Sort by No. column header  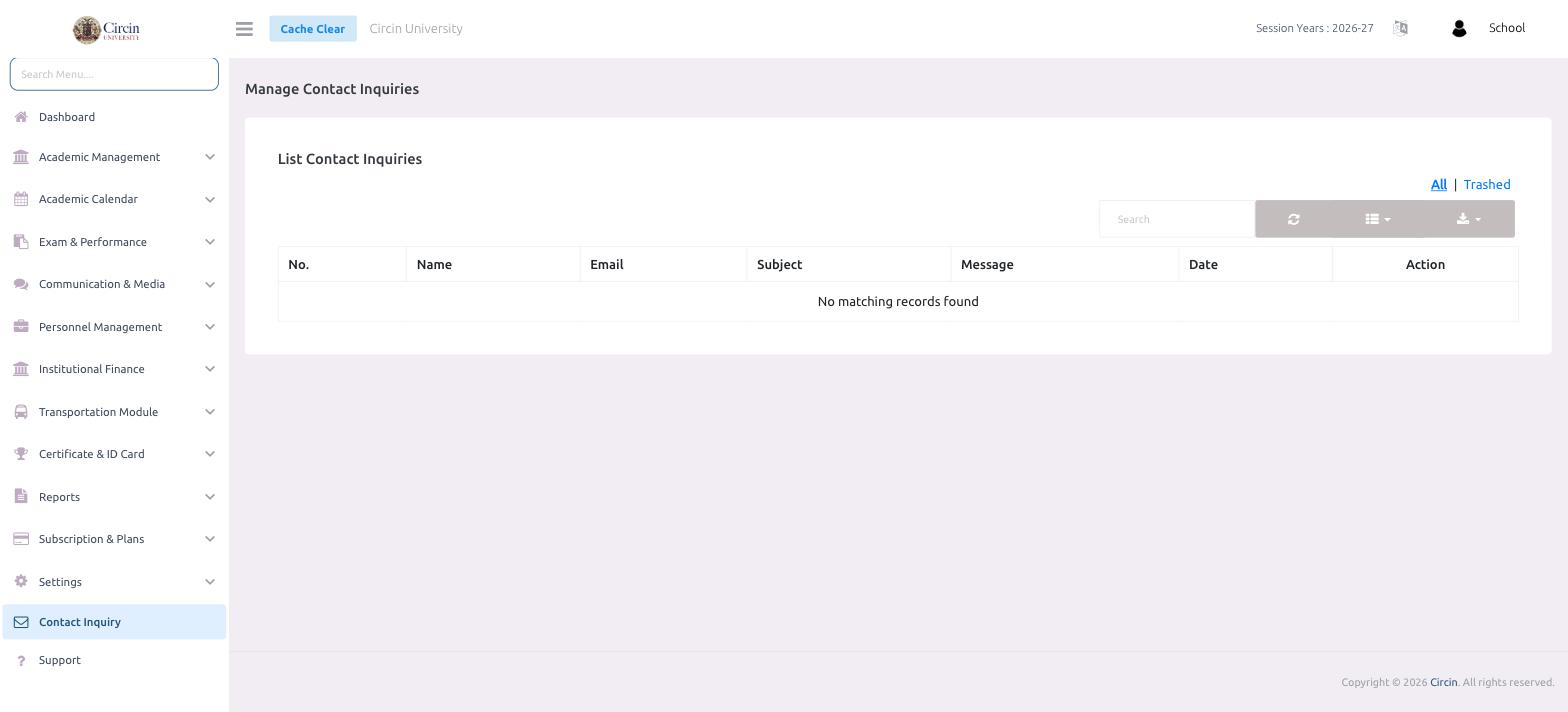(342, 264)
